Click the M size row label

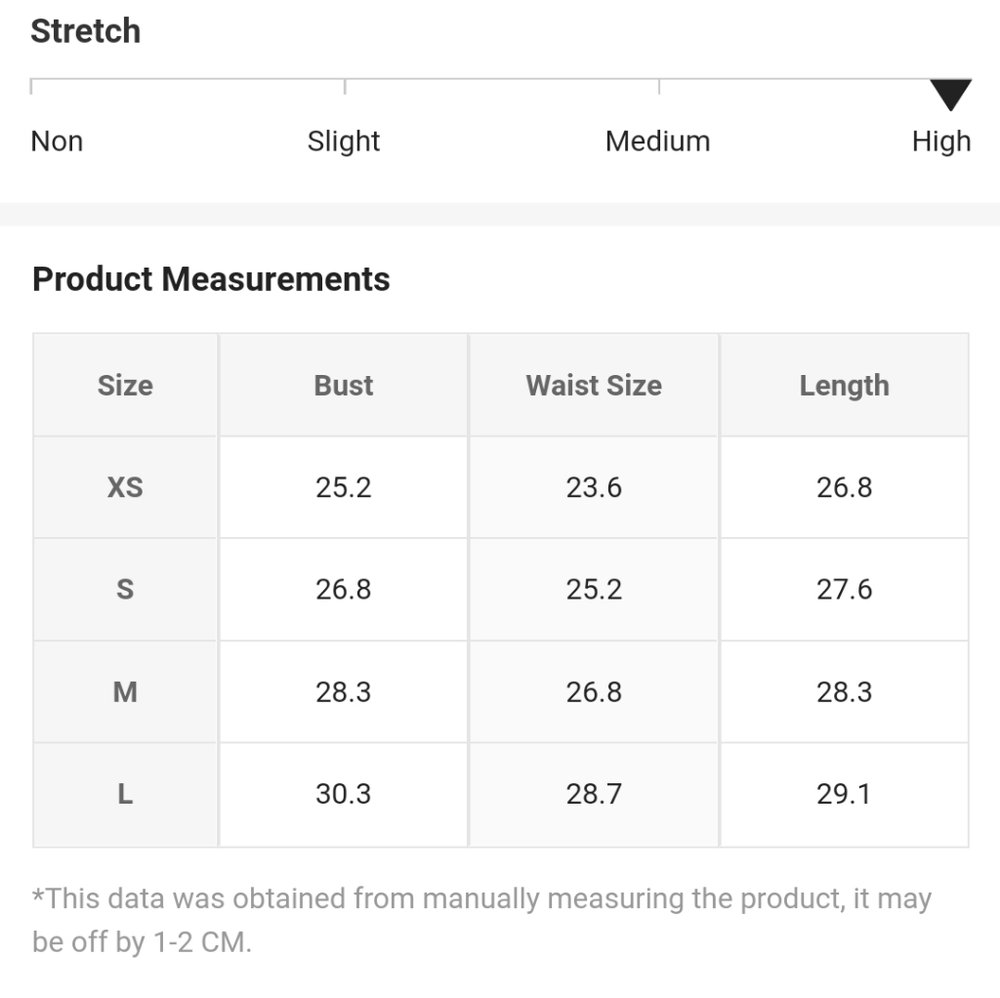pyautogui.click(x=125, y=691)
